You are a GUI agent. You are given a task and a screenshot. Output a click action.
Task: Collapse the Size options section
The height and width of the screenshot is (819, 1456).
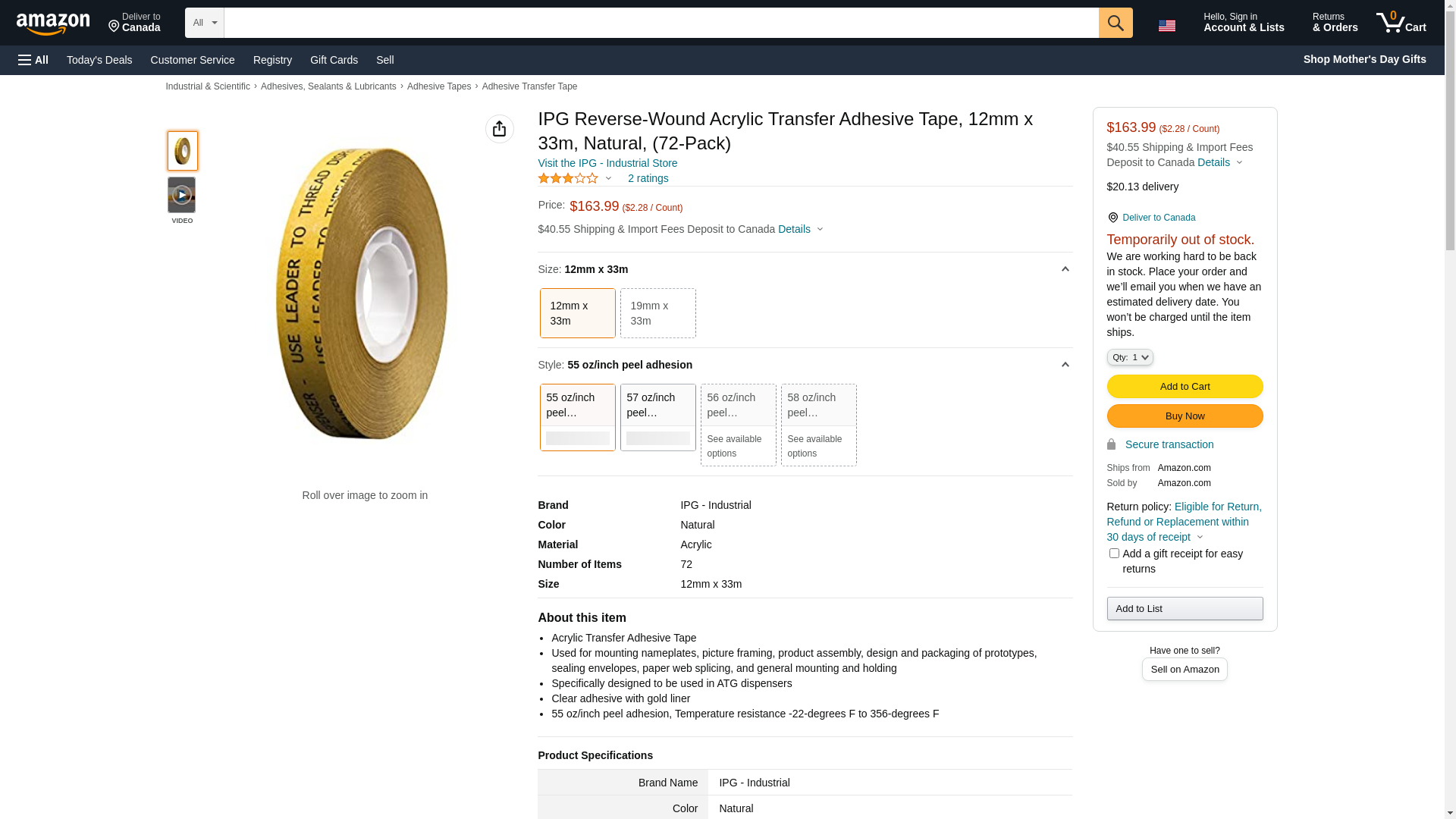coord(1065,269)
